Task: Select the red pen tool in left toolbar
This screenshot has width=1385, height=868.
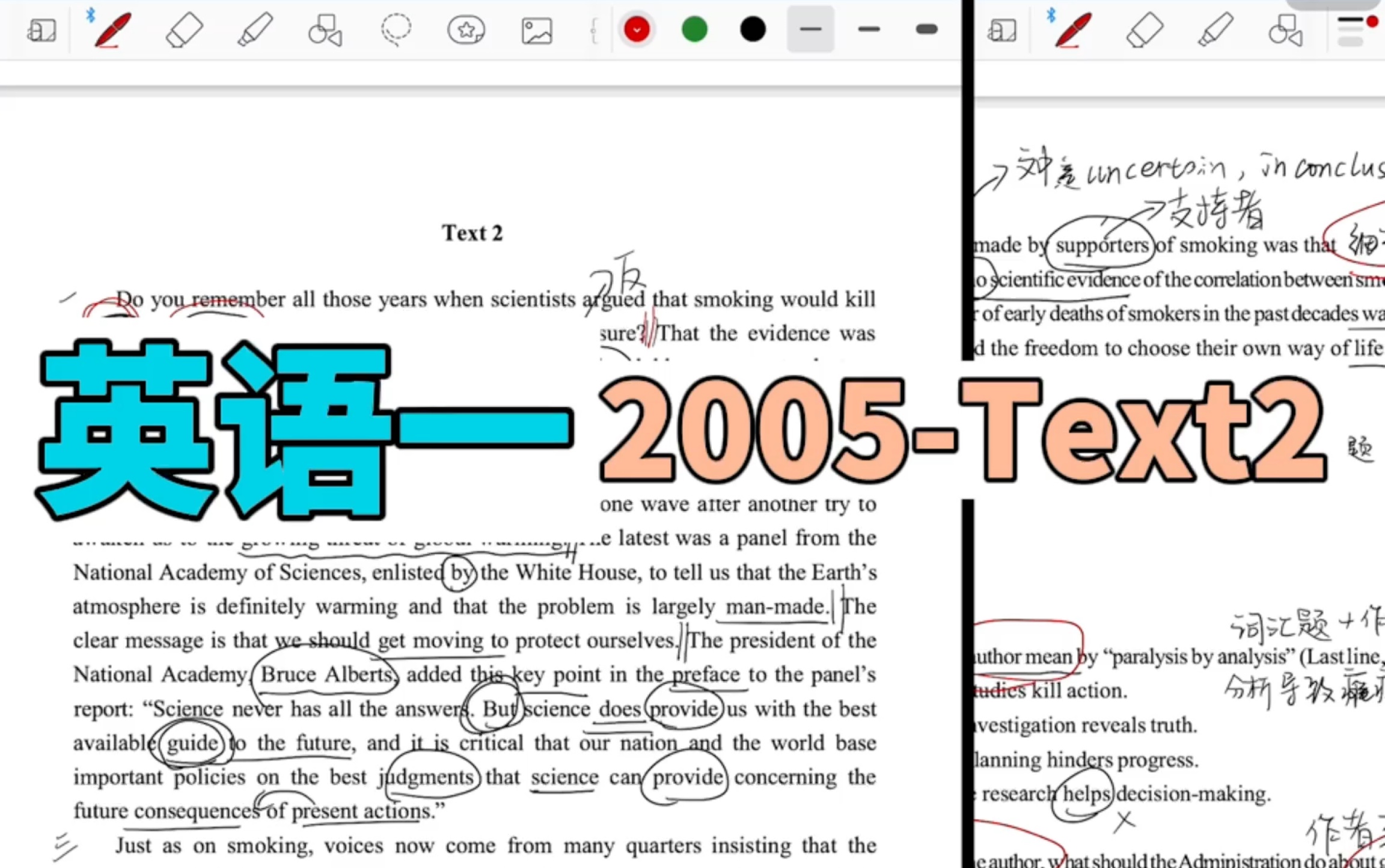Action: pyautogui.click(x=112, y=29)
